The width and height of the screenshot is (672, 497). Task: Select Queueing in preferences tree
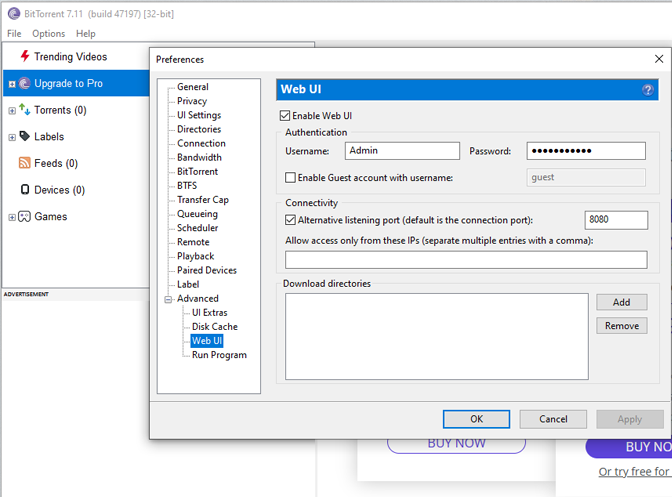click(x=197, y=214)
